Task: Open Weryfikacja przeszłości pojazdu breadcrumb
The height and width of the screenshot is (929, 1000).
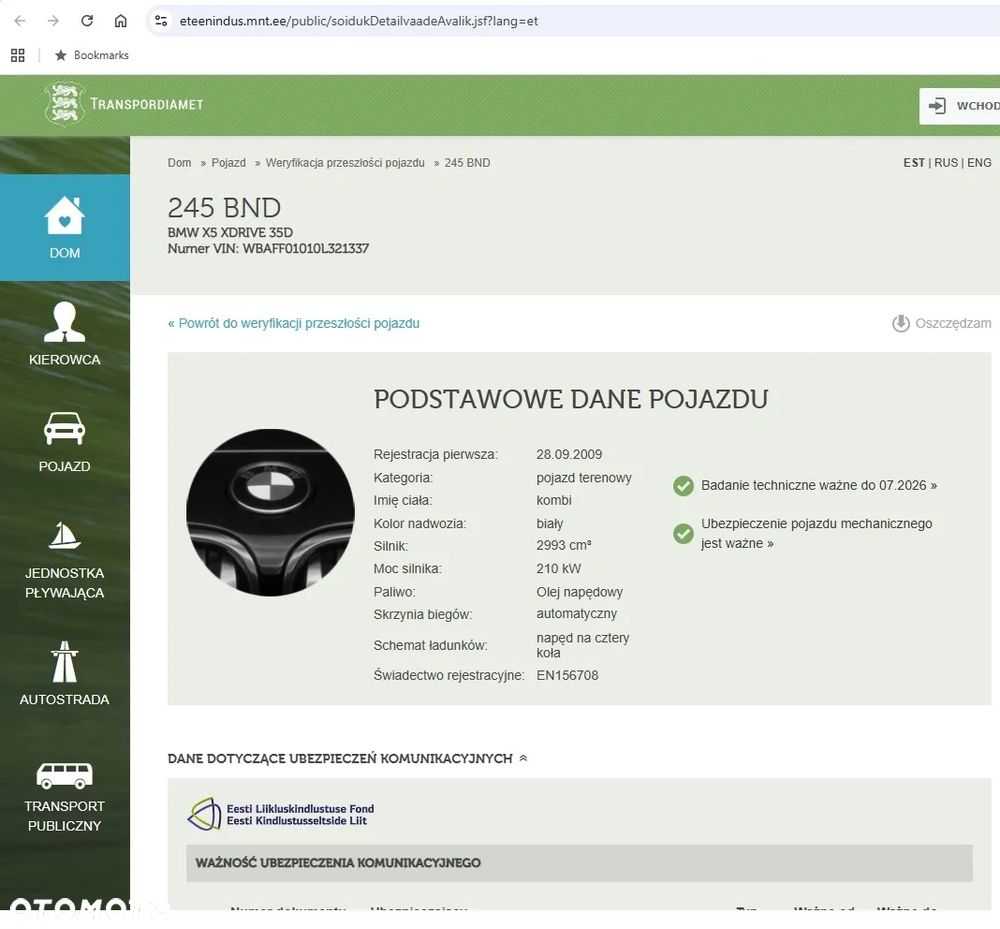Action: click(x=345, y=163)
